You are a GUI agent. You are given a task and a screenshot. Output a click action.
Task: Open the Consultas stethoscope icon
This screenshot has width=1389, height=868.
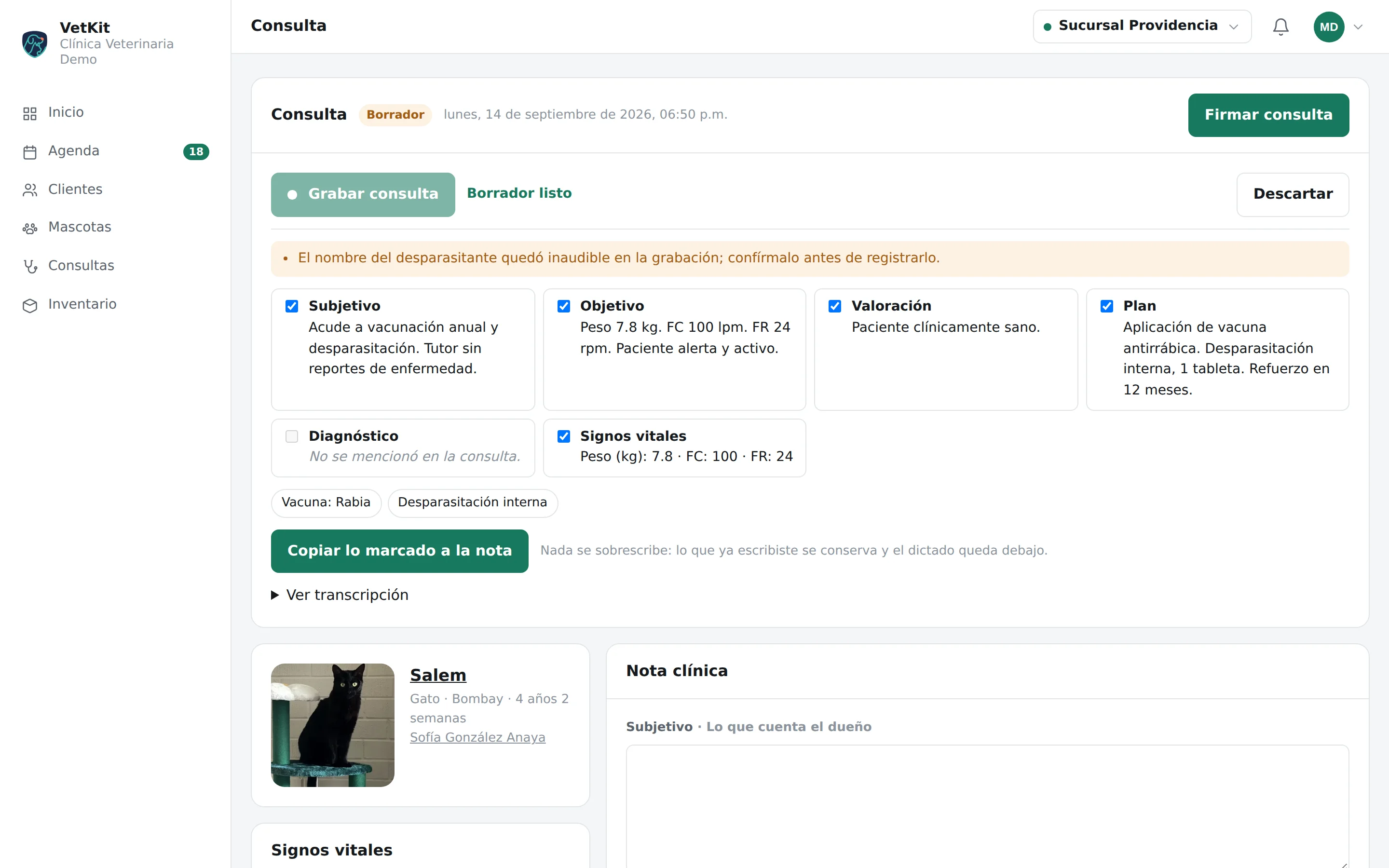(30, 266)
